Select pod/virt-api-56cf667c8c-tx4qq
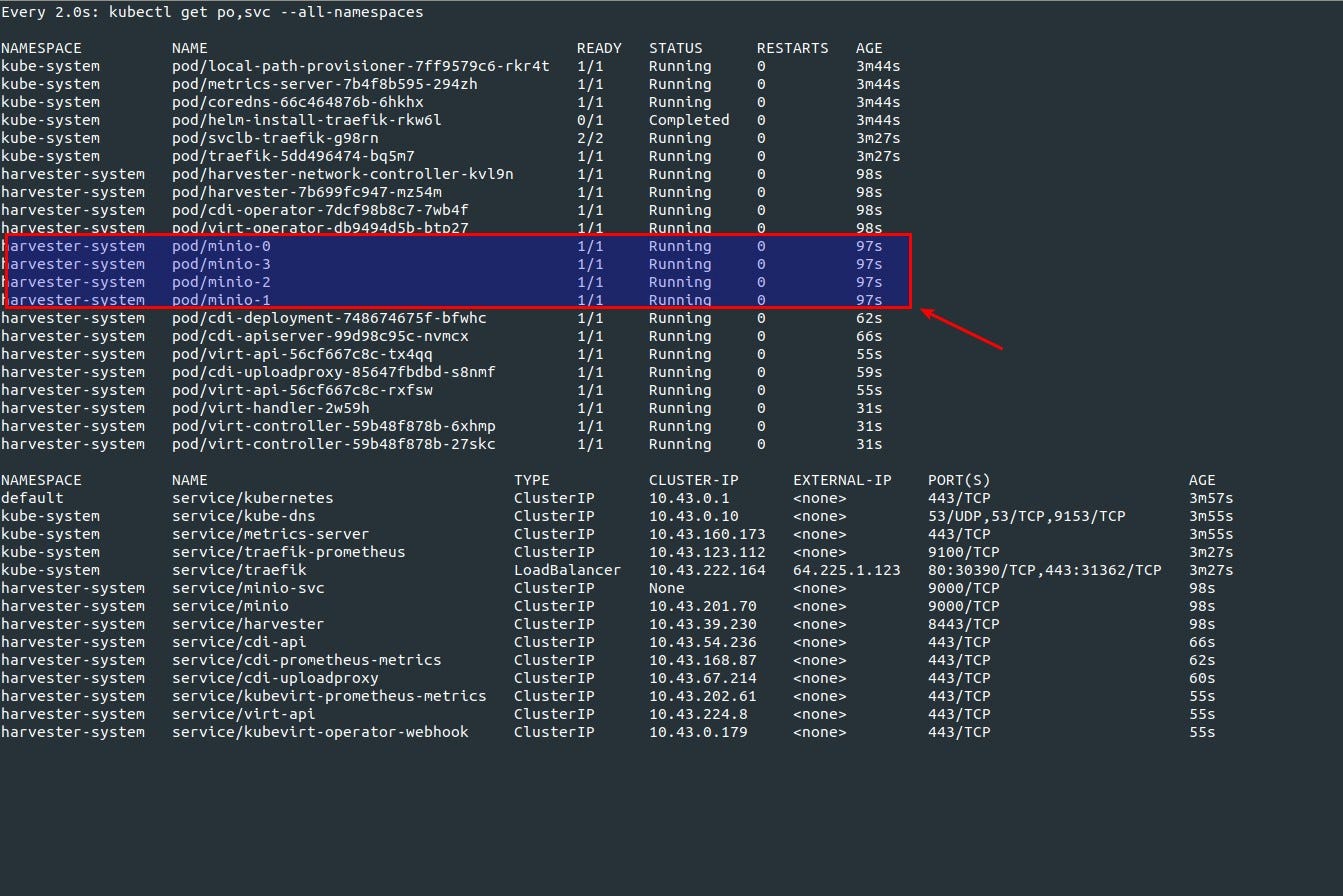The width and height of the screenshot is (1343, 896). click(302, 354)
